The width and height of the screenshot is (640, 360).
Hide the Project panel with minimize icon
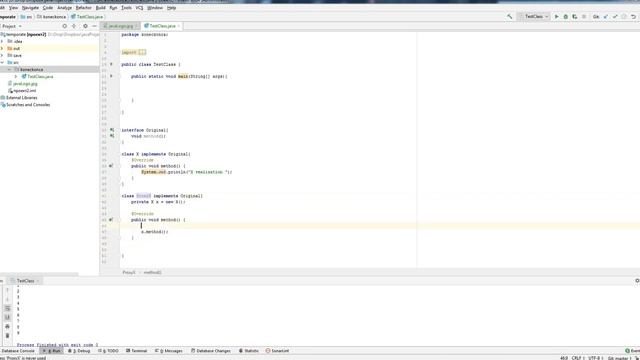(x=94, y=26)
